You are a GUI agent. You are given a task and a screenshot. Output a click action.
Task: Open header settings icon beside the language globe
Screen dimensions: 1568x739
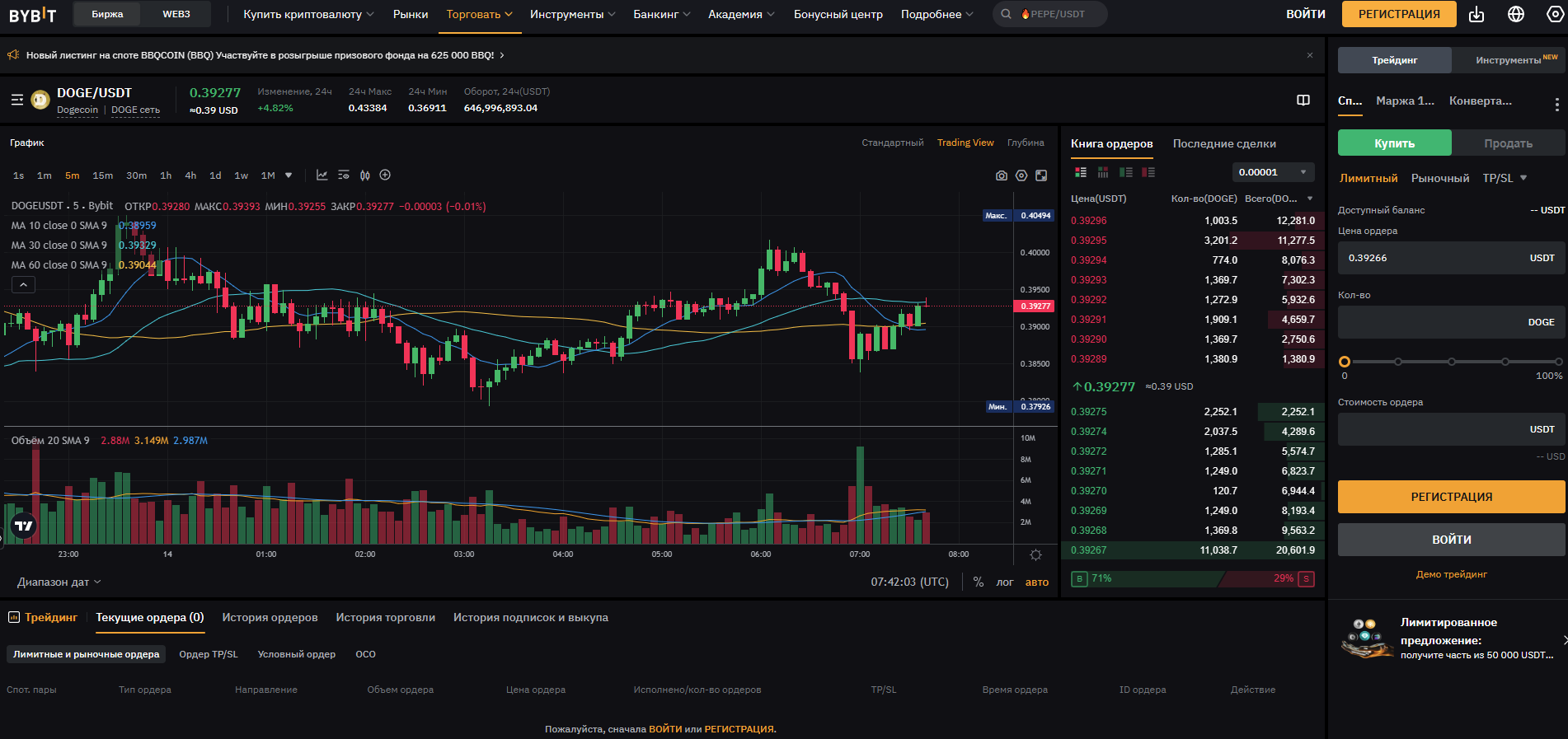click(1555, 14)
